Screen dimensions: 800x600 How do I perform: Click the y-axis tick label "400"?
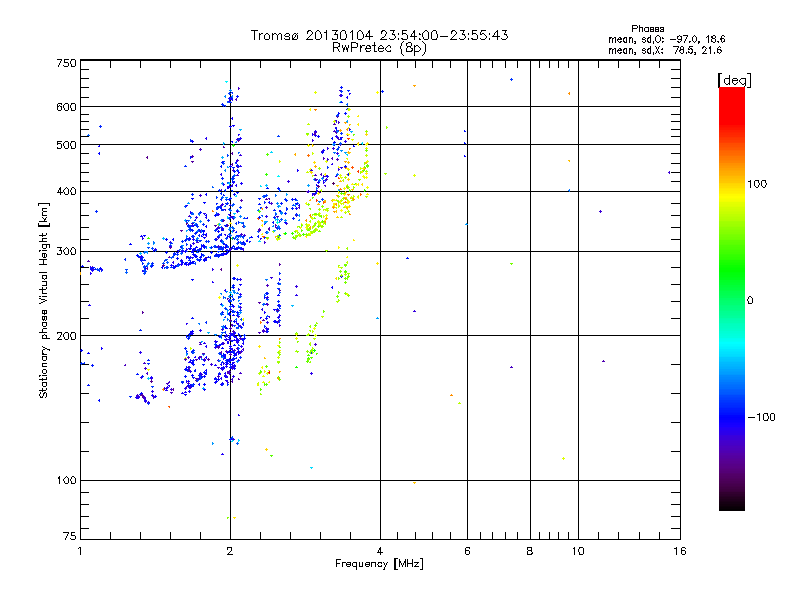(x=66, y=192)
